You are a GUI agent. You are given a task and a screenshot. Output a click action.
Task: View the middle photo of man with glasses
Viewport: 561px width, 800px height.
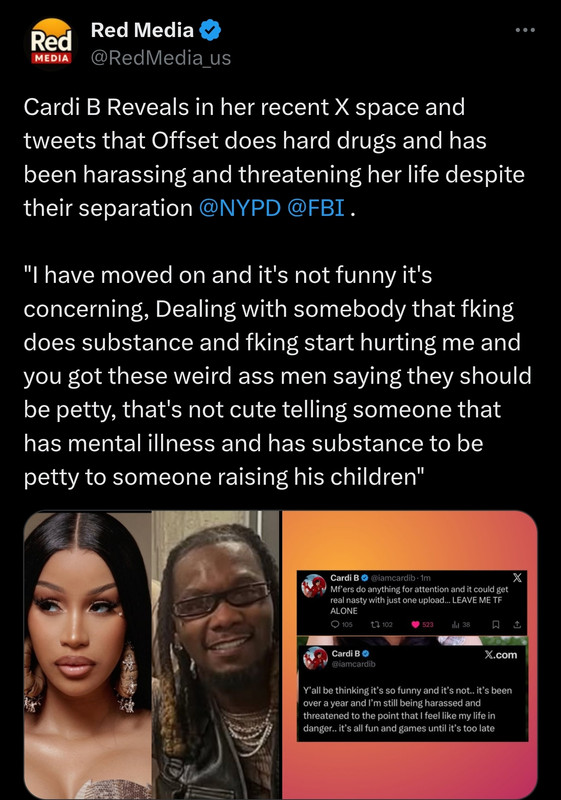point(216,655)
